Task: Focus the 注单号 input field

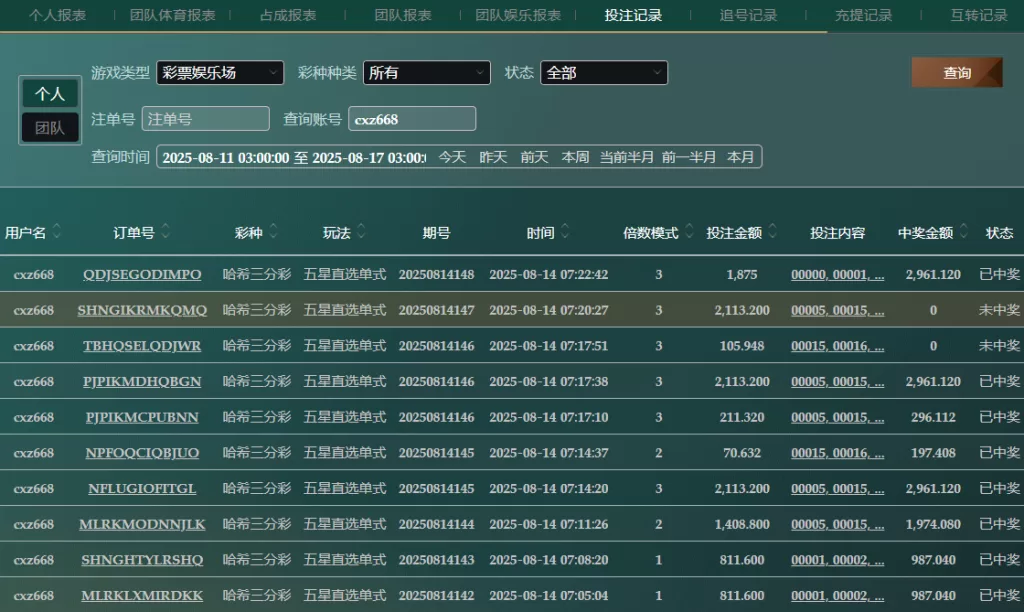Action: 206,119
